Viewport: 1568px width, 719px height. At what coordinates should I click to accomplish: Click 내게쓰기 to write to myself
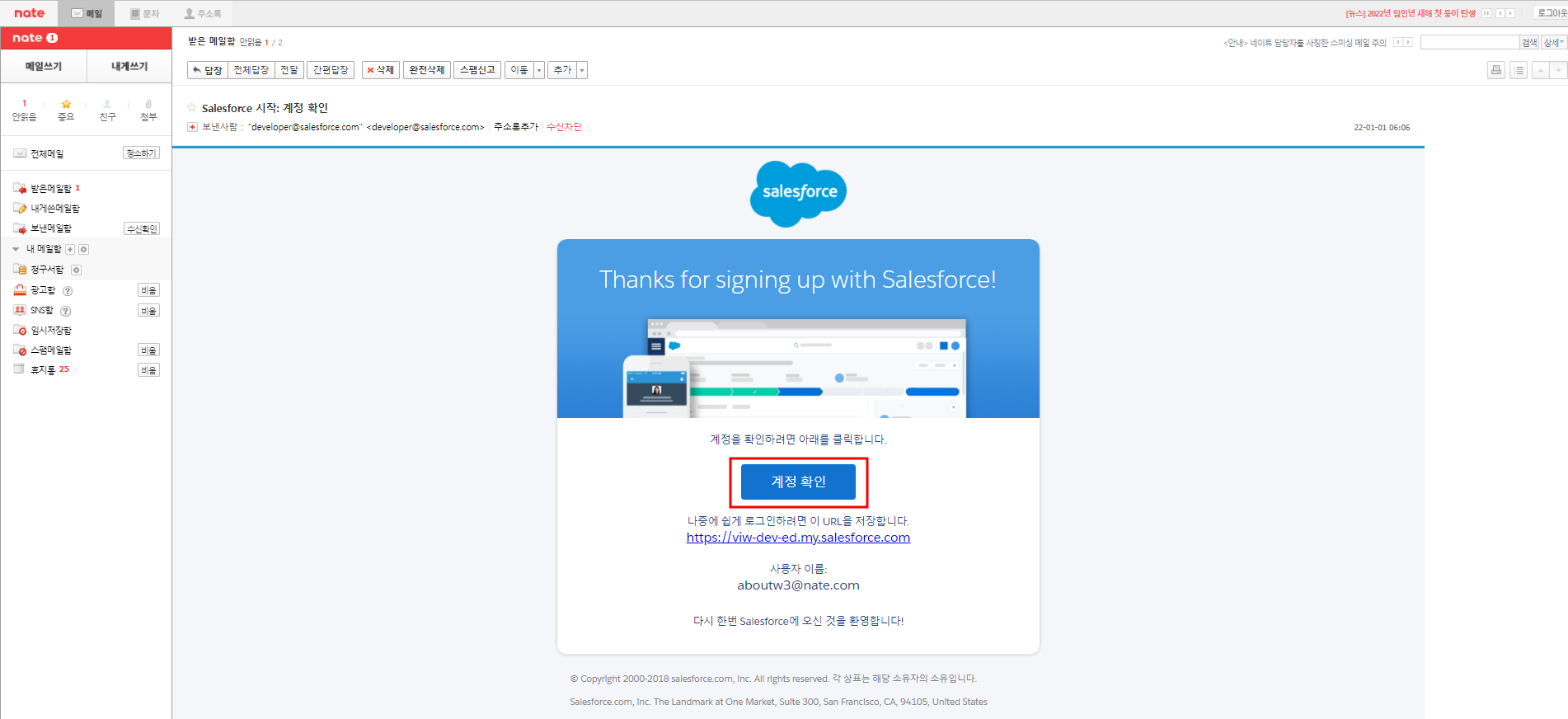coord(129,66)
